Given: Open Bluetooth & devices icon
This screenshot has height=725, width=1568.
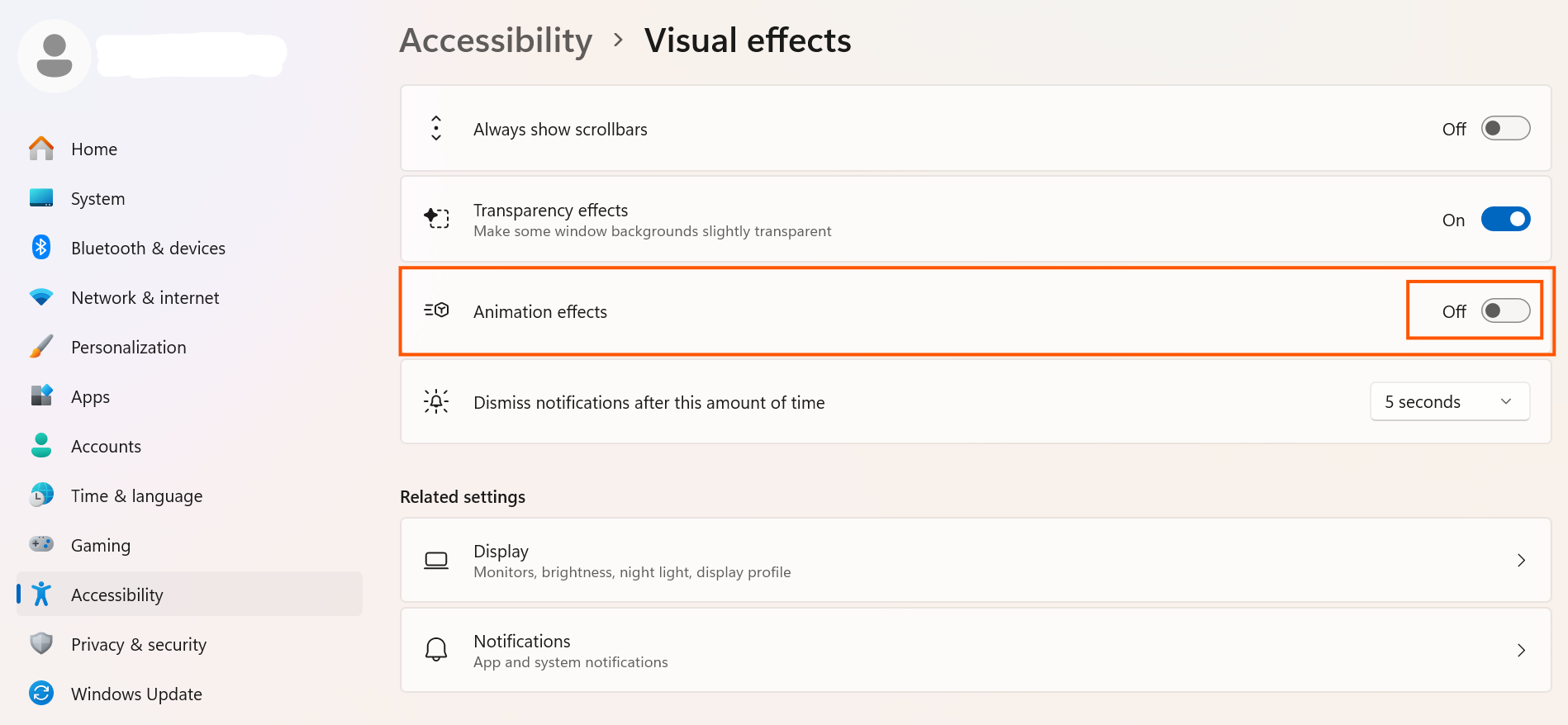Looking at the screenshot, I should pyautogui.click(x=41, y=248).
